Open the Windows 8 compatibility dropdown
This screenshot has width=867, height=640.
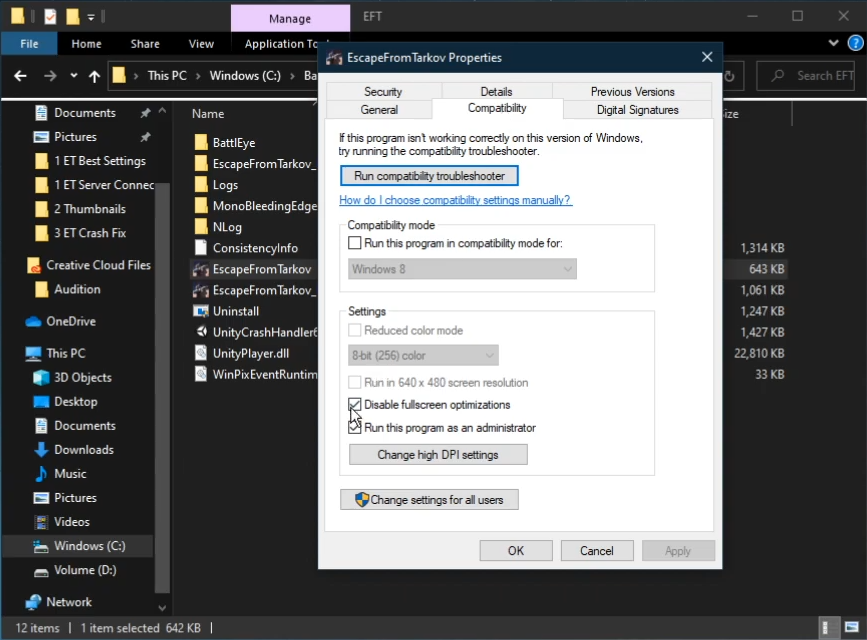[x=463, y=269]
